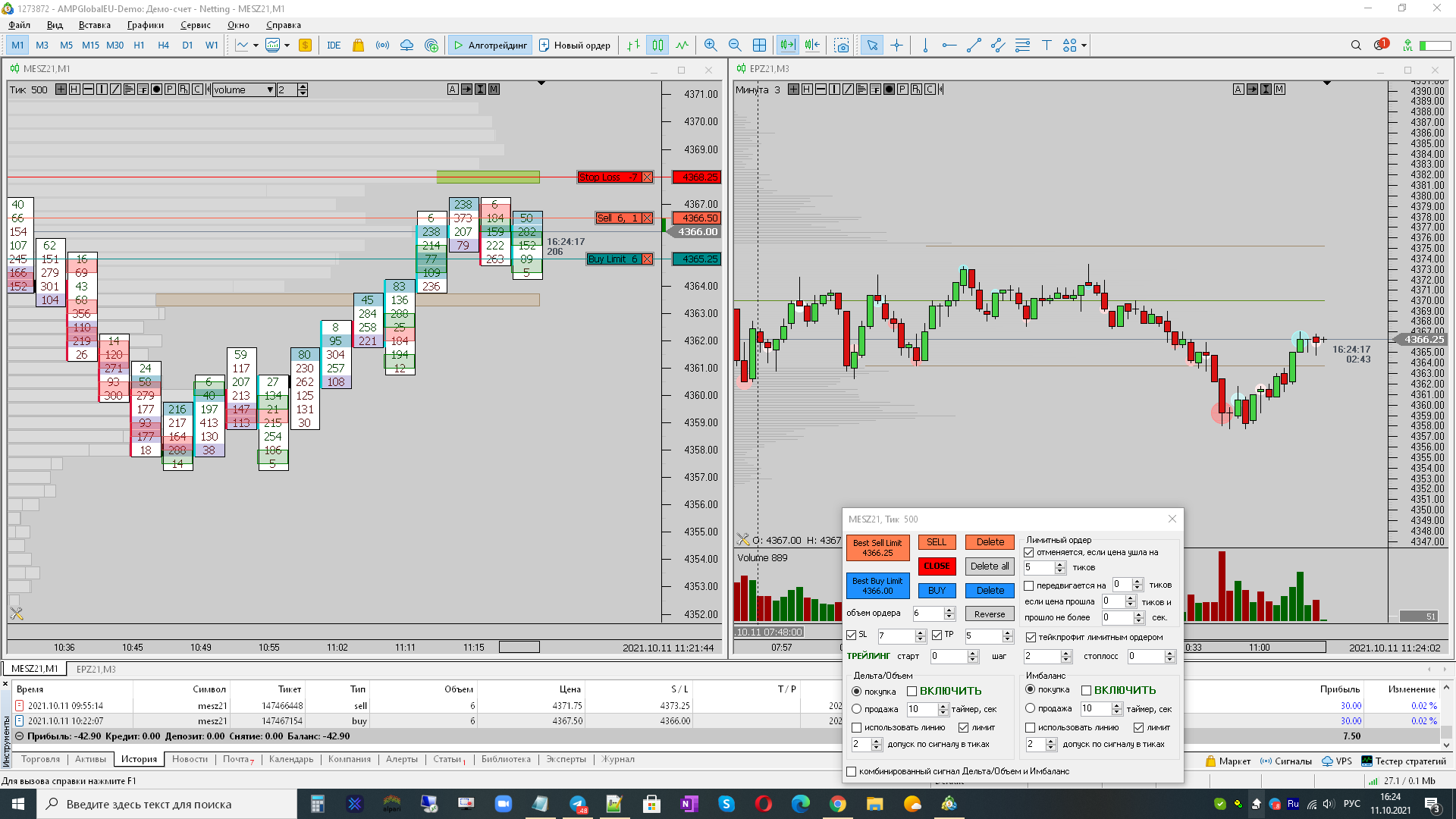
Task: Click the Reverse button
Action: pos(989,614)
